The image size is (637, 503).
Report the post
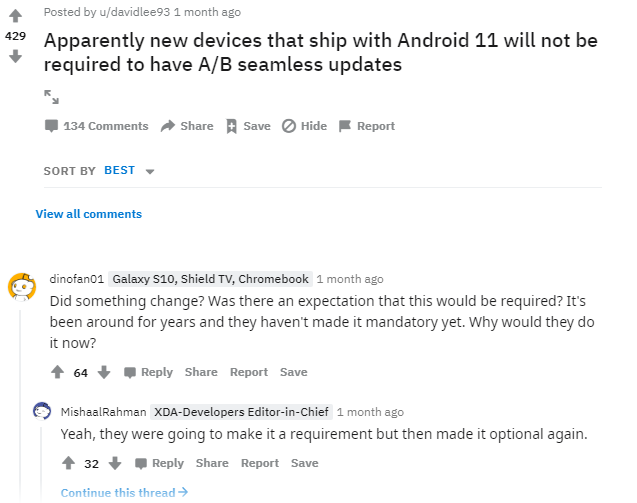point(367,126)
